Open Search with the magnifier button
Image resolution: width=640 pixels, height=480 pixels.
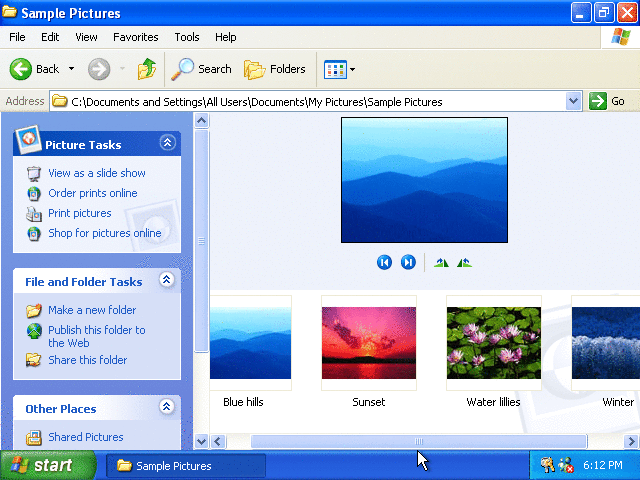click(x=201, y=69)
